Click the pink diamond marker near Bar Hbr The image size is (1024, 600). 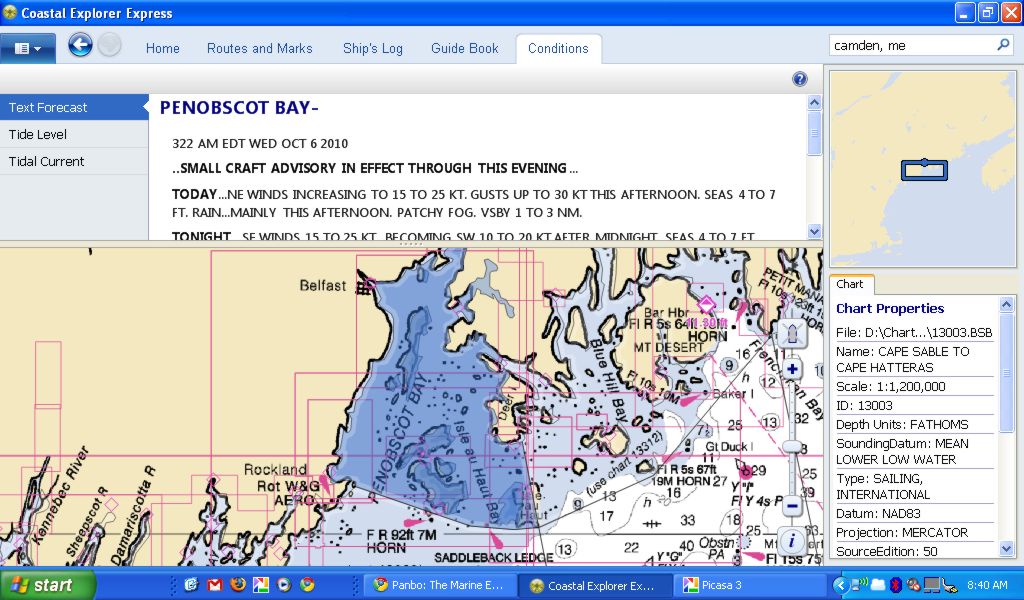click(705, 304)
